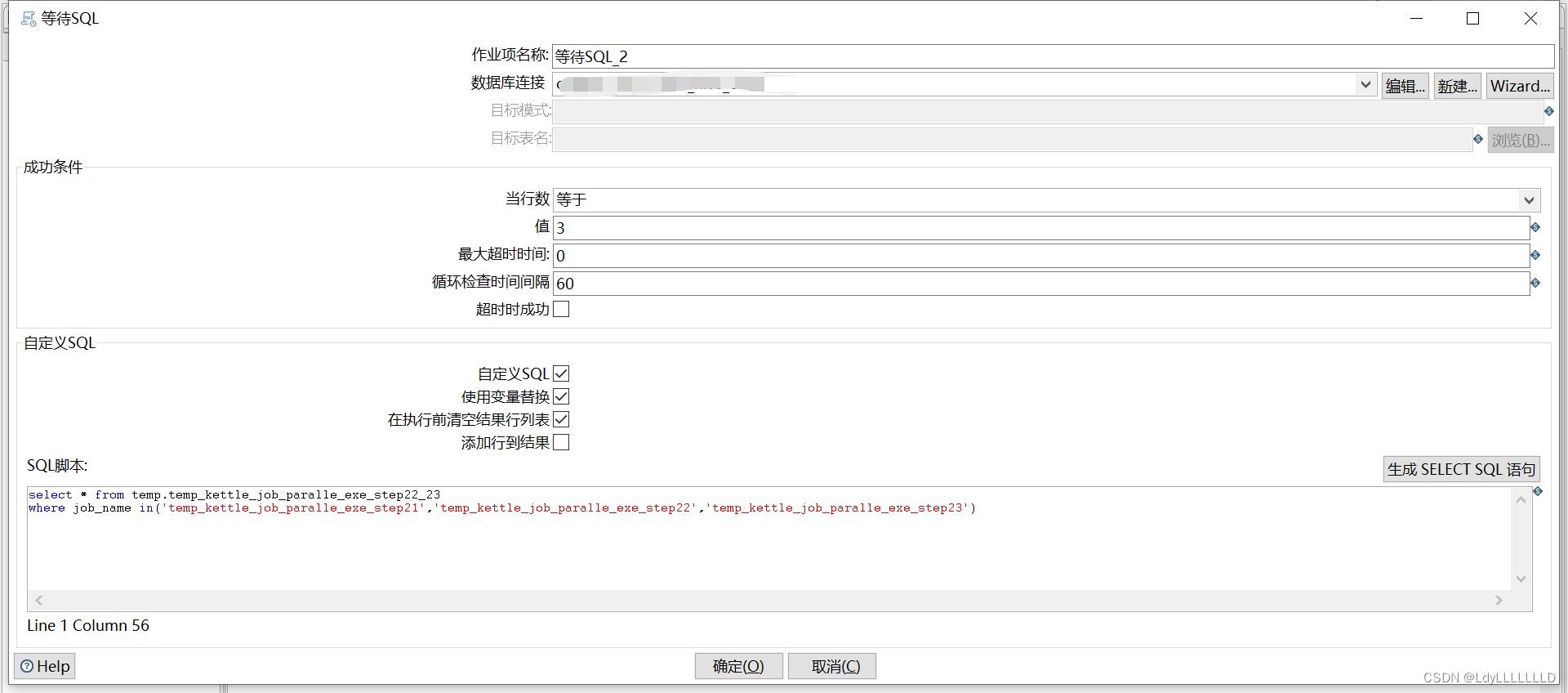Image resolution: width=1568 pixels, height=693 pixels.
Task: Click the 最大超时时间 input field
Action: (x=1041, y=255)
